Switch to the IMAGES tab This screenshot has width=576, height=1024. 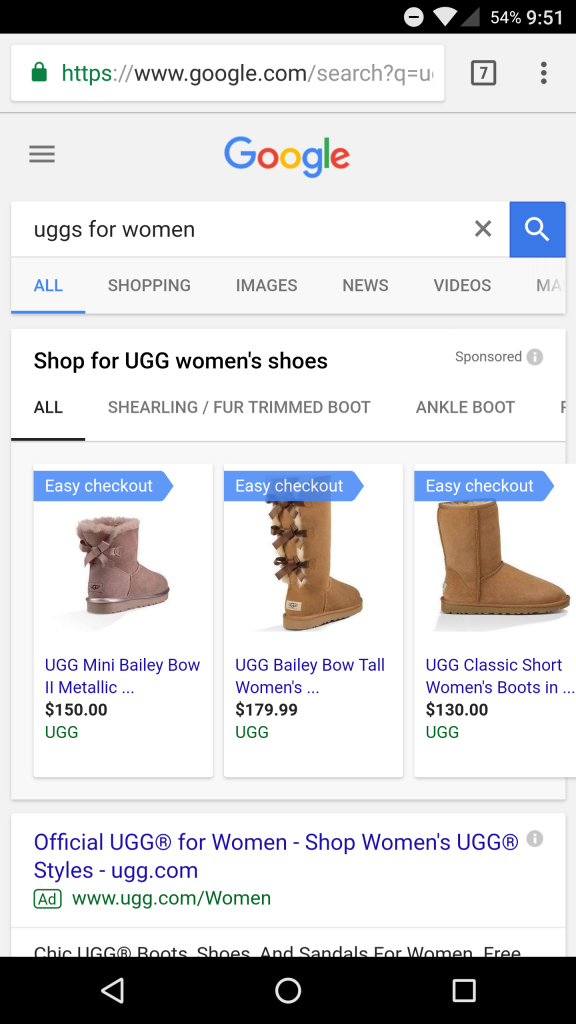point(266,285)
